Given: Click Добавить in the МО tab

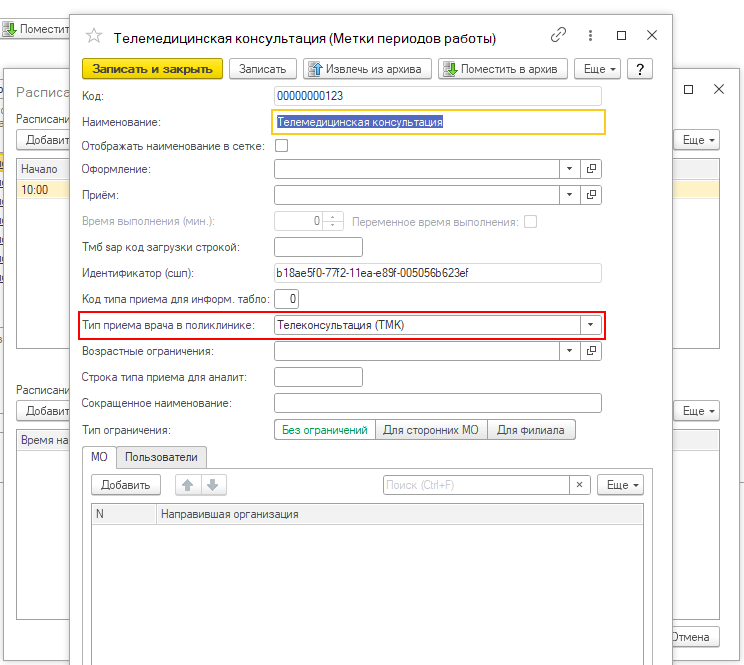Looking at the screenshot, I should tap(126, 485).
